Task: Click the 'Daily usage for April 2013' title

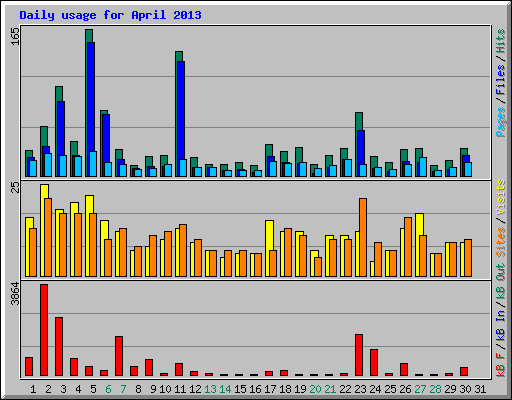Action: pyautogui.click(x=110, y=15)
